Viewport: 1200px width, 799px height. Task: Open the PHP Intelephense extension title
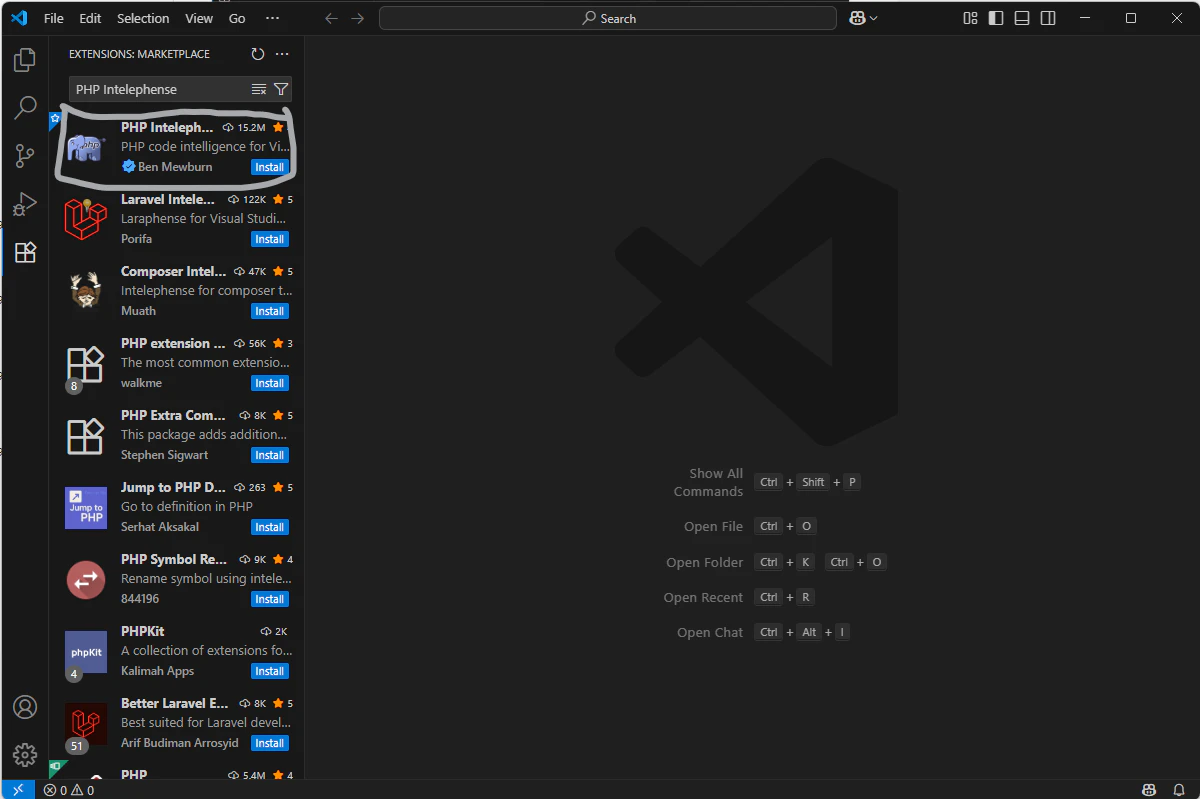pos(167,127)
